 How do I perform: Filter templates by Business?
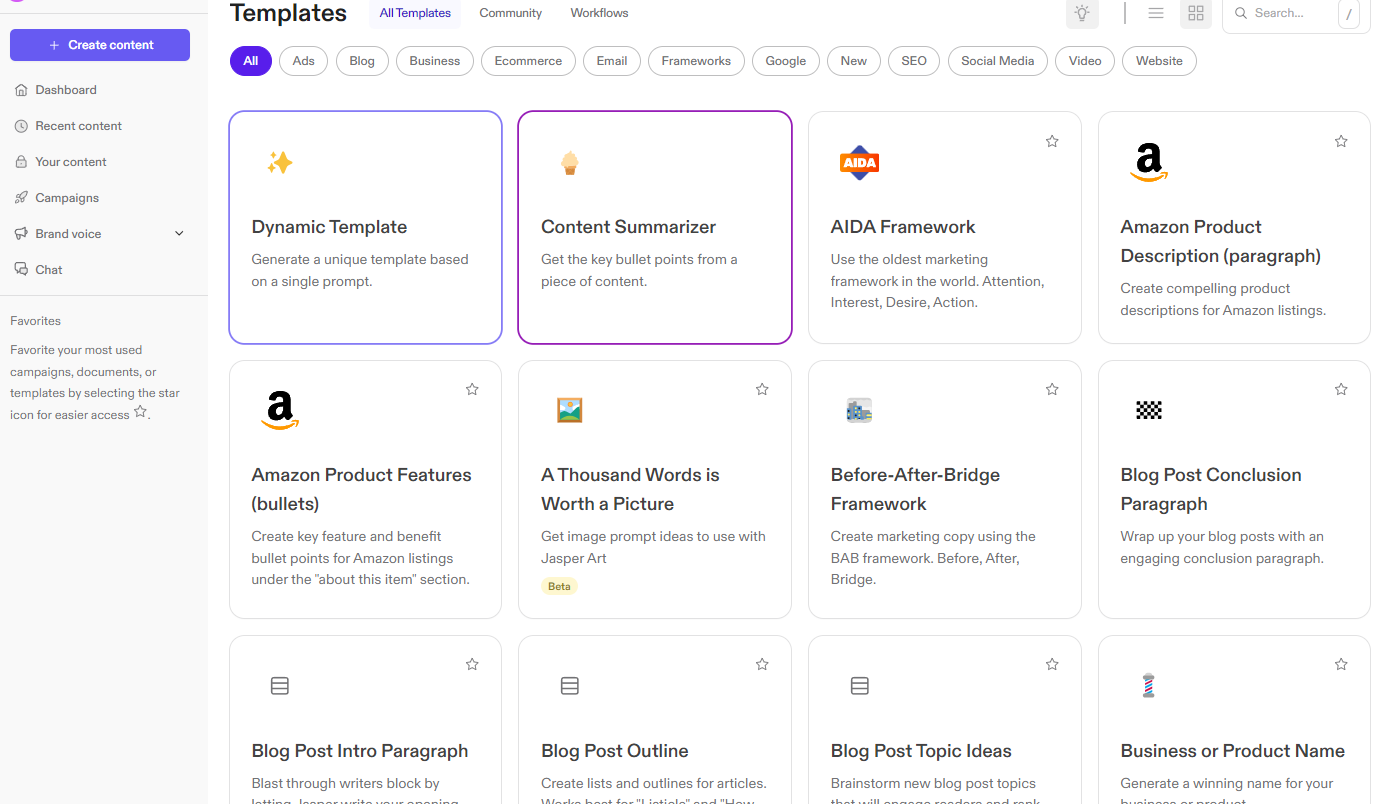[435, 61]
